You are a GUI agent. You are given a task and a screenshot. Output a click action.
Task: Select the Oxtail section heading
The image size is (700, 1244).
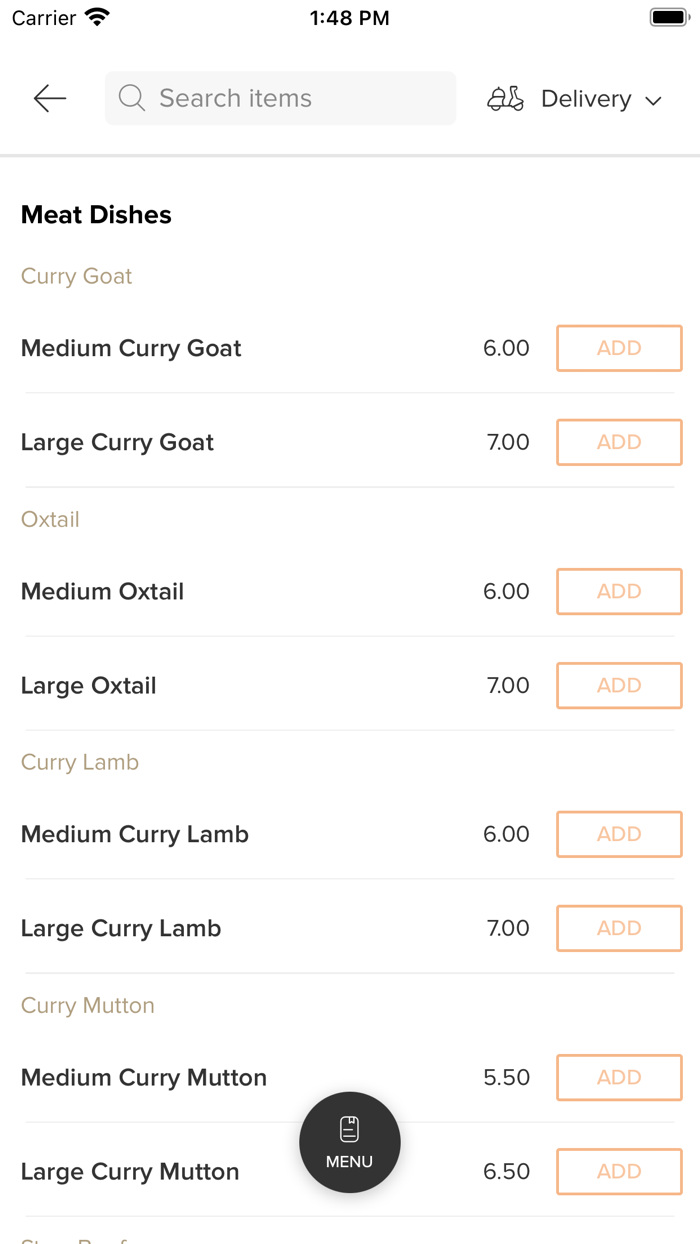click(x=50, y=519)
